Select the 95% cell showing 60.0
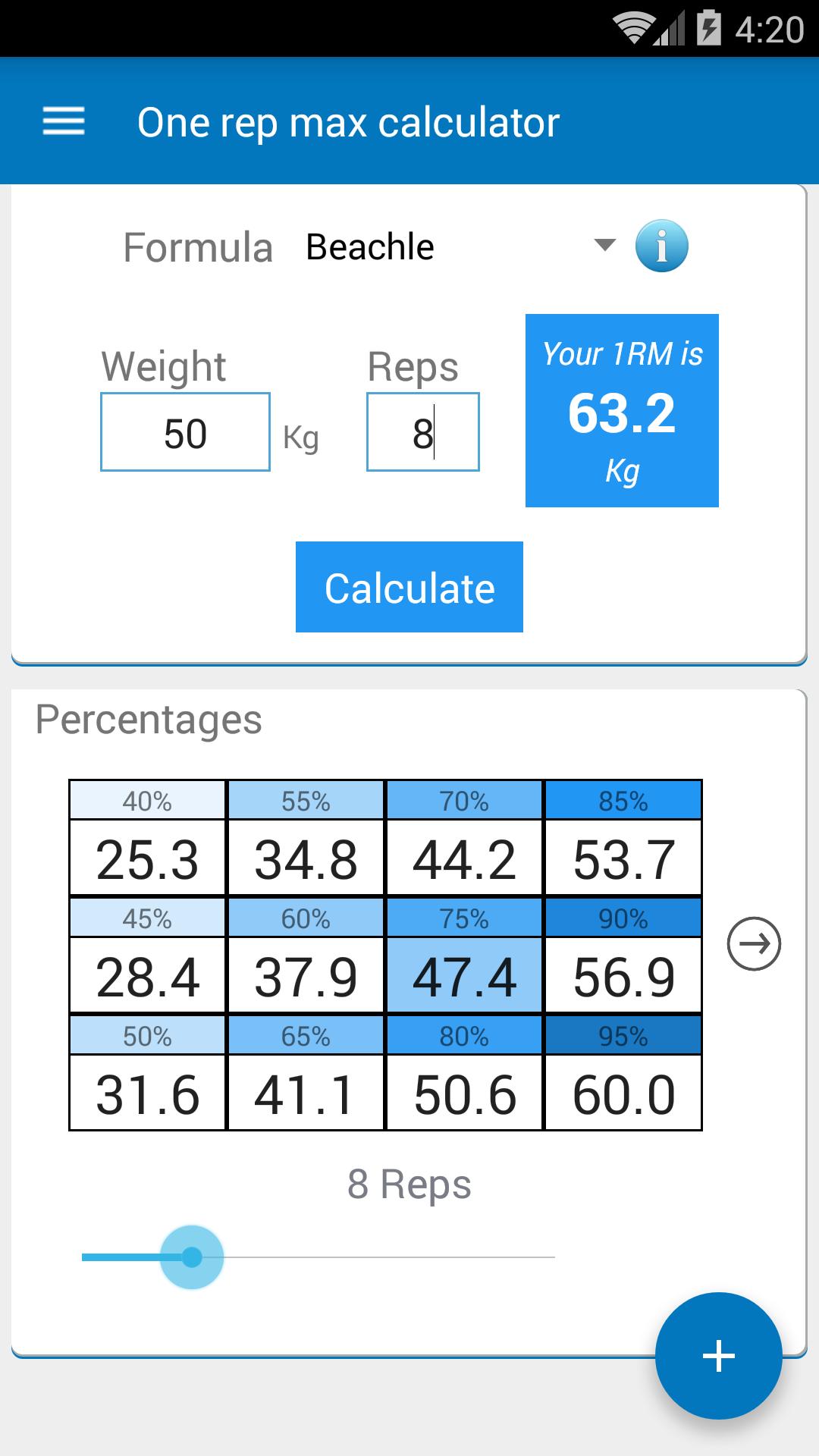The image size is (819, 1456). click(x=623, y=1094)
